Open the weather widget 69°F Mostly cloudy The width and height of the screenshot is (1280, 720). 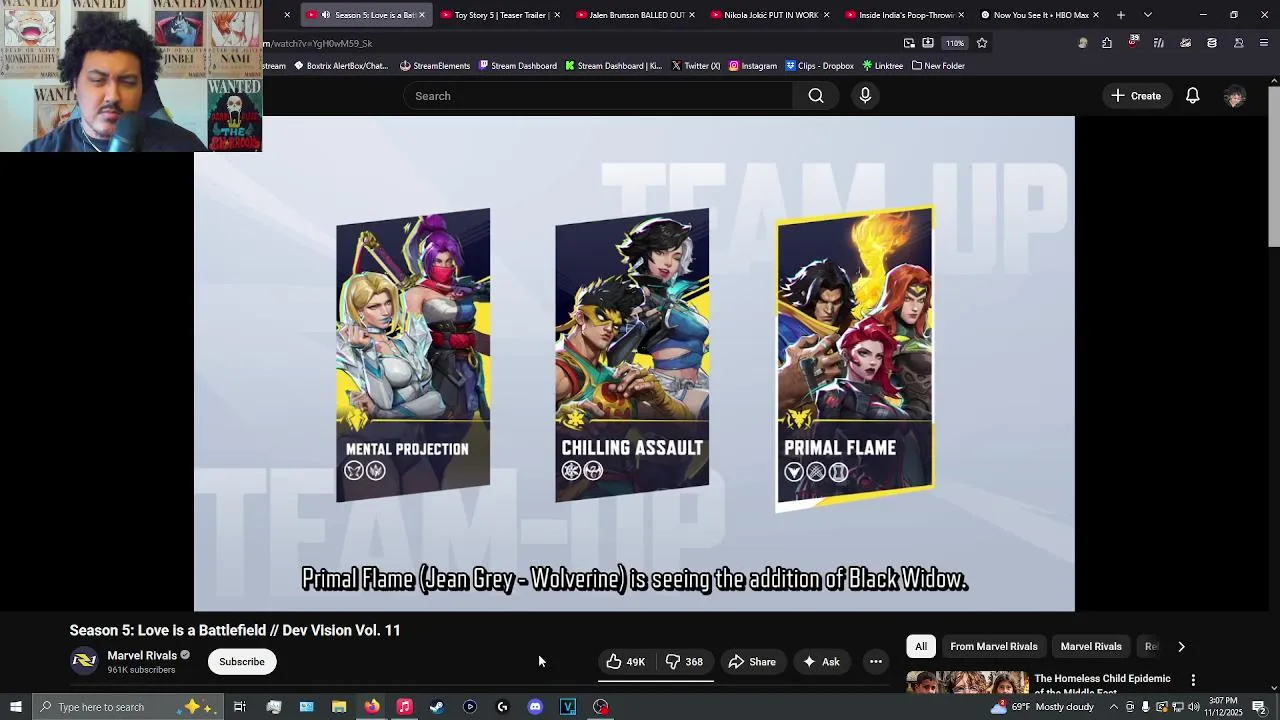pyautogui.click(x=1041, y=707)
